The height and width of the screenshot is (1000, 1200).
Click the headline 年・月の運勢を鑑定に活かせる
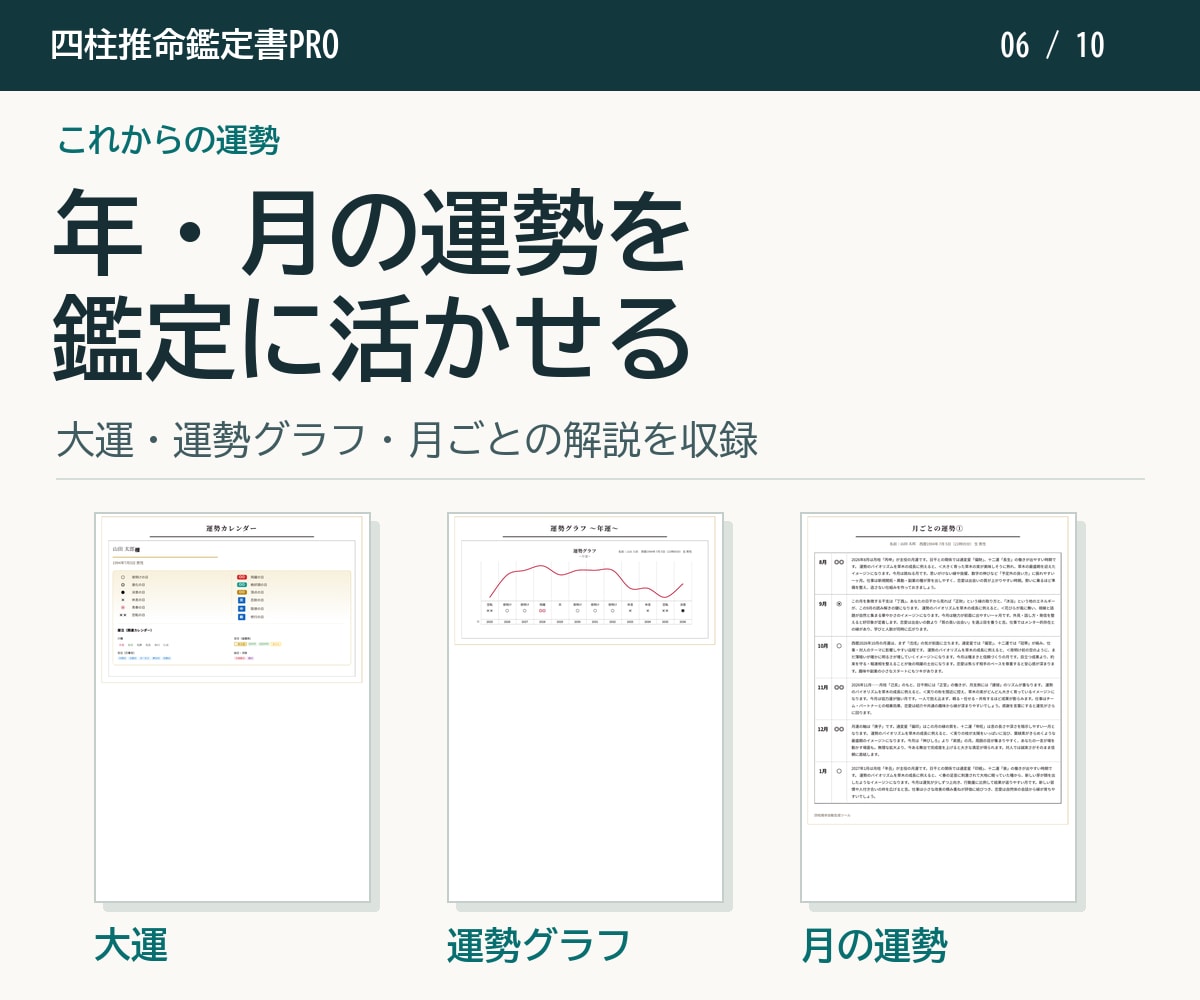[x=372, y=285]
